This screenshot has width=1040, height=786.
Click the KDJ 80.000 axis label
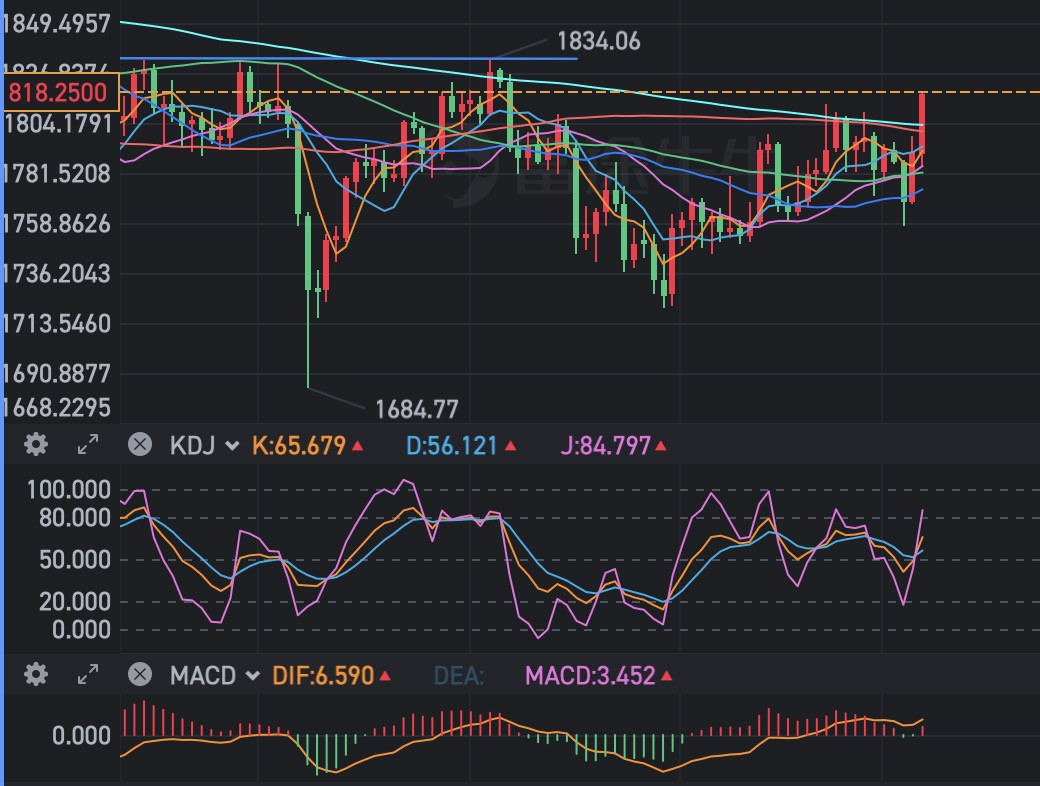click(74, 517)
